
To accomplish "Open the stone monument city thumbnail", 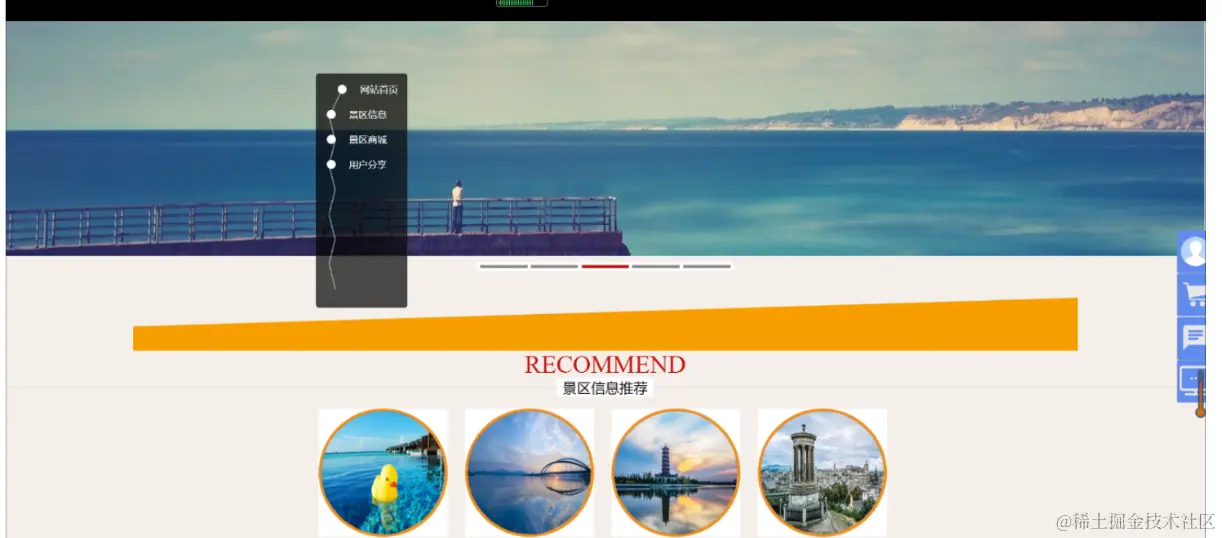I will [x=822, y=473].
